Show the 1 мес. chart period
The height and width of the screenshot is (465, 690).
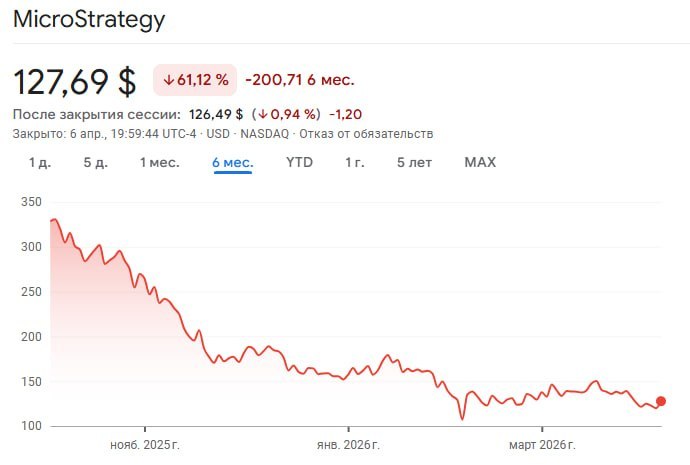(x=159, y=162)
